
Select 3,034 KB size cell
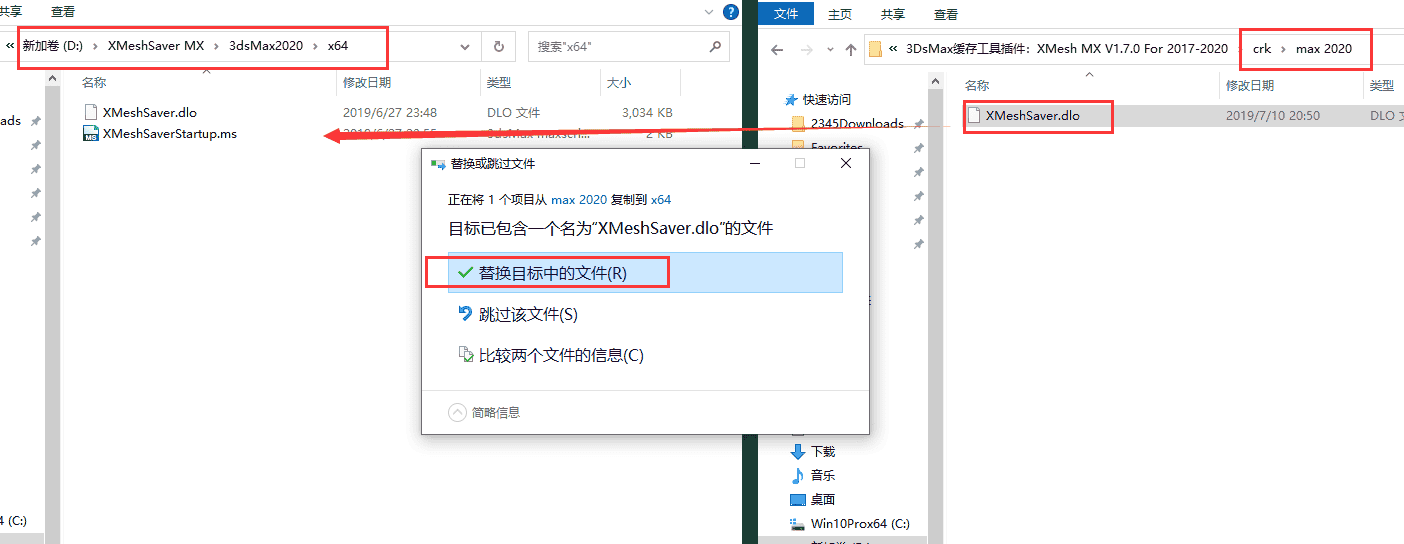pos(647,112)
